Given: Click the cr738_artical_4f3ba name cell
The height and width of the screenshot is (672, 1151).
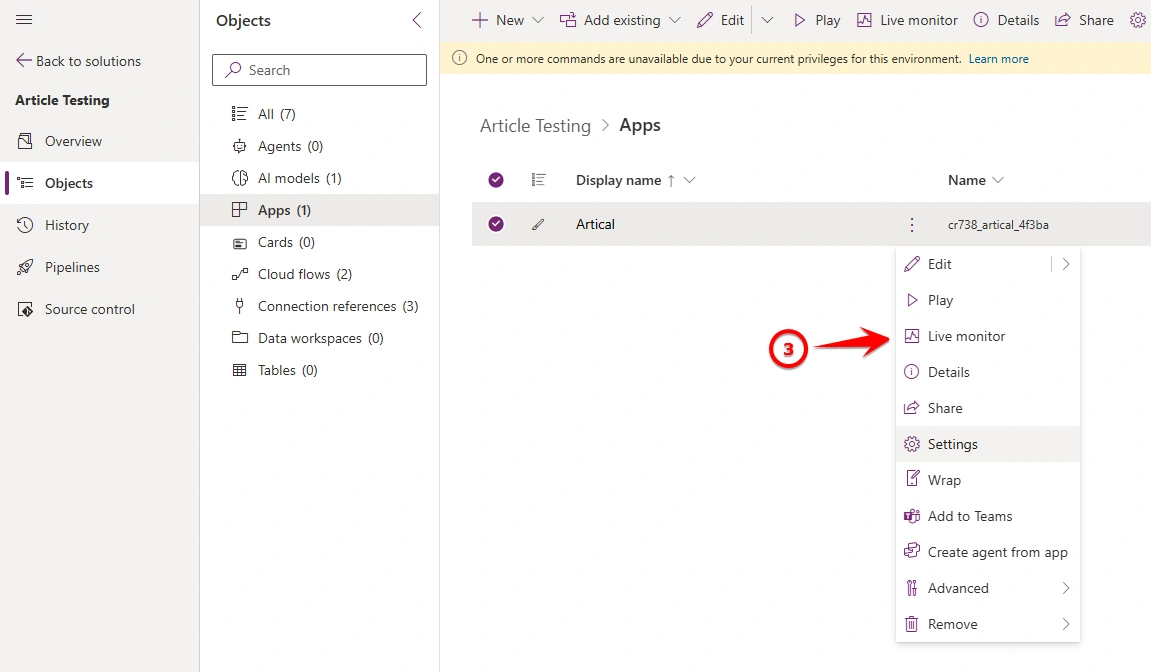Looking at the screenshot, I should point(998,225).
